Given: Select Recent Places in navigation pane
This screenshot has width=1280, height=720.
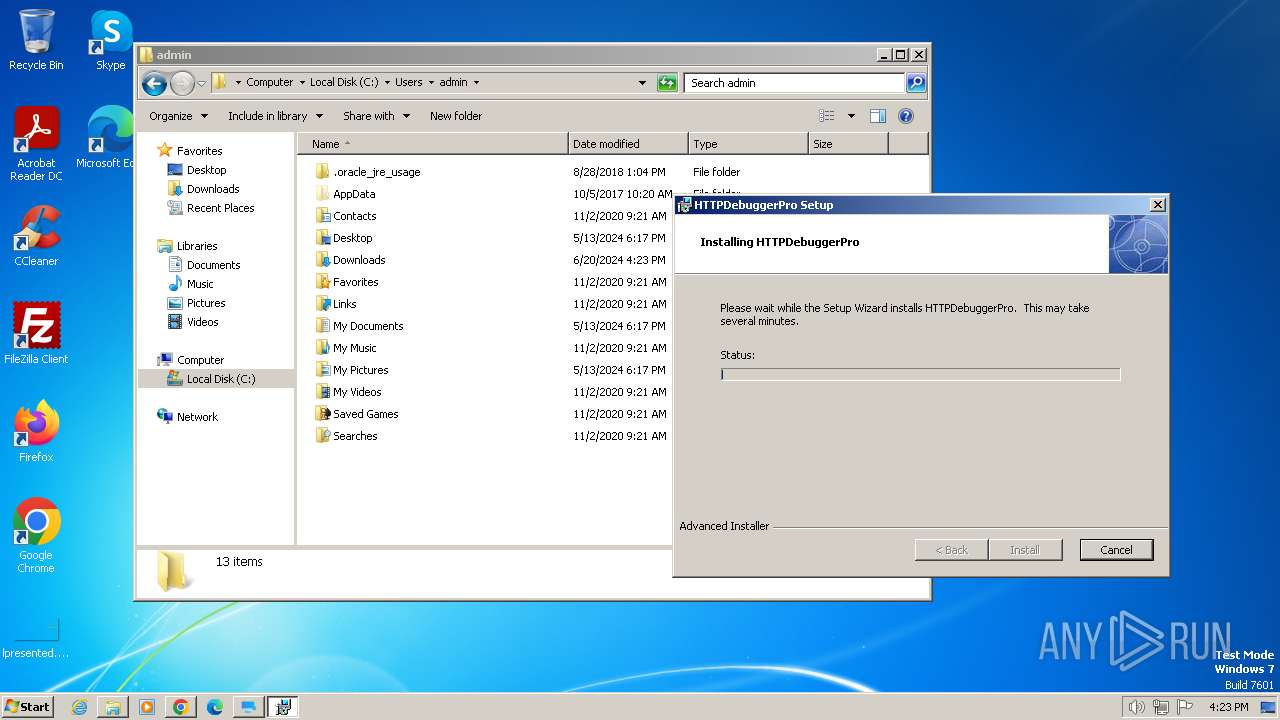Looking at the screenshot, I should 220,208.
